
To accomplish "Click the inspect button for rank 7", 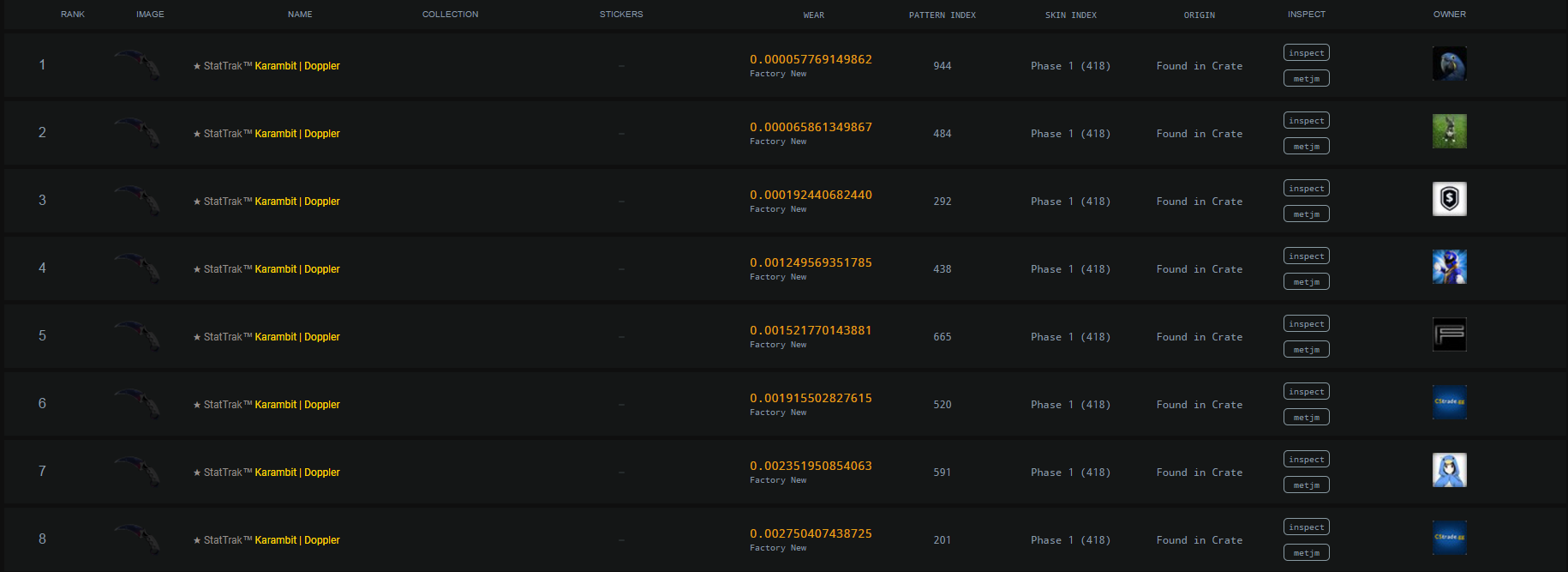I will [1306, 460].
